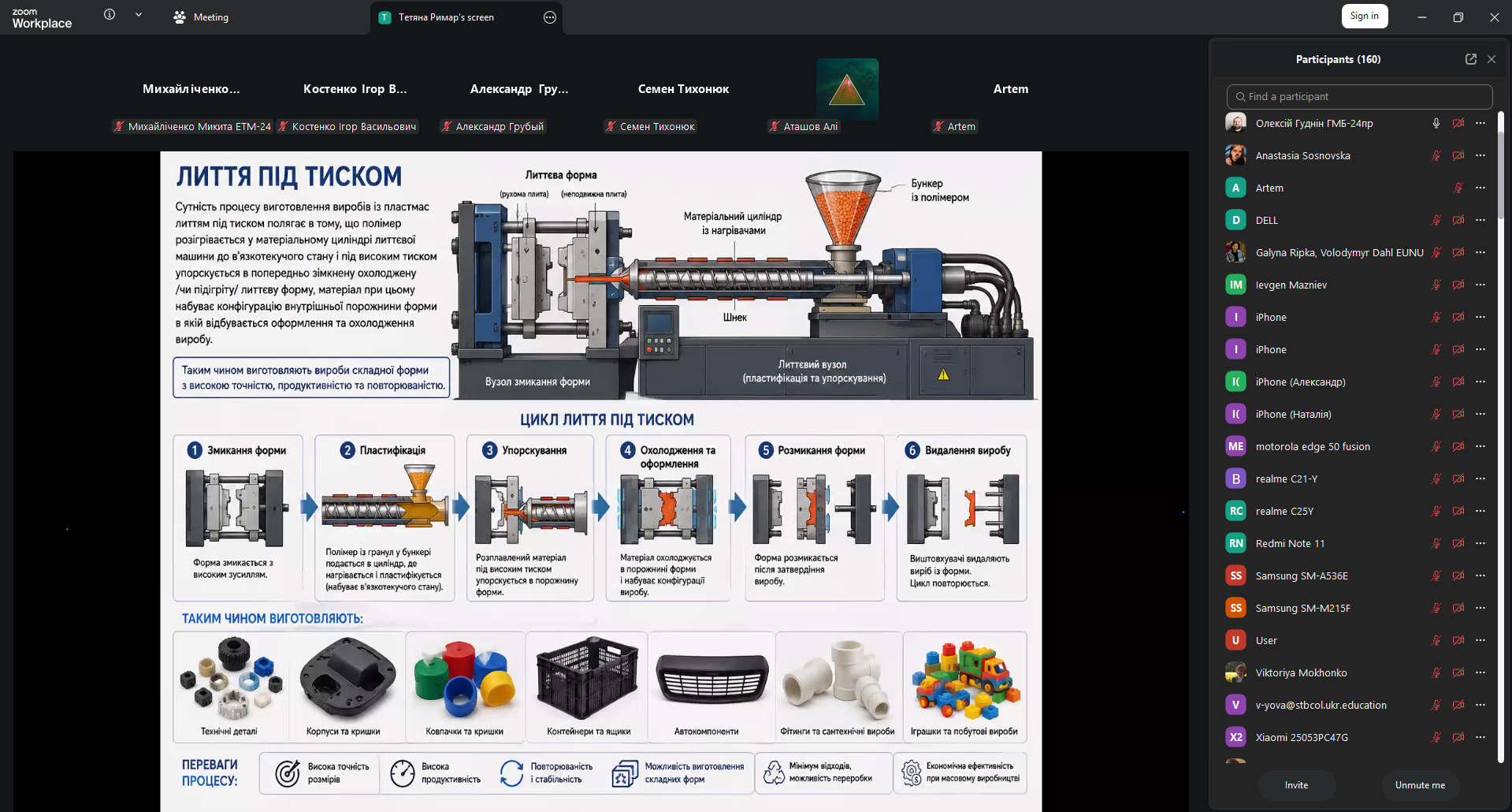1512x812 pixels.
Task: Click Samsung SM-A536E video-off icon
Action: point(1458,575)
